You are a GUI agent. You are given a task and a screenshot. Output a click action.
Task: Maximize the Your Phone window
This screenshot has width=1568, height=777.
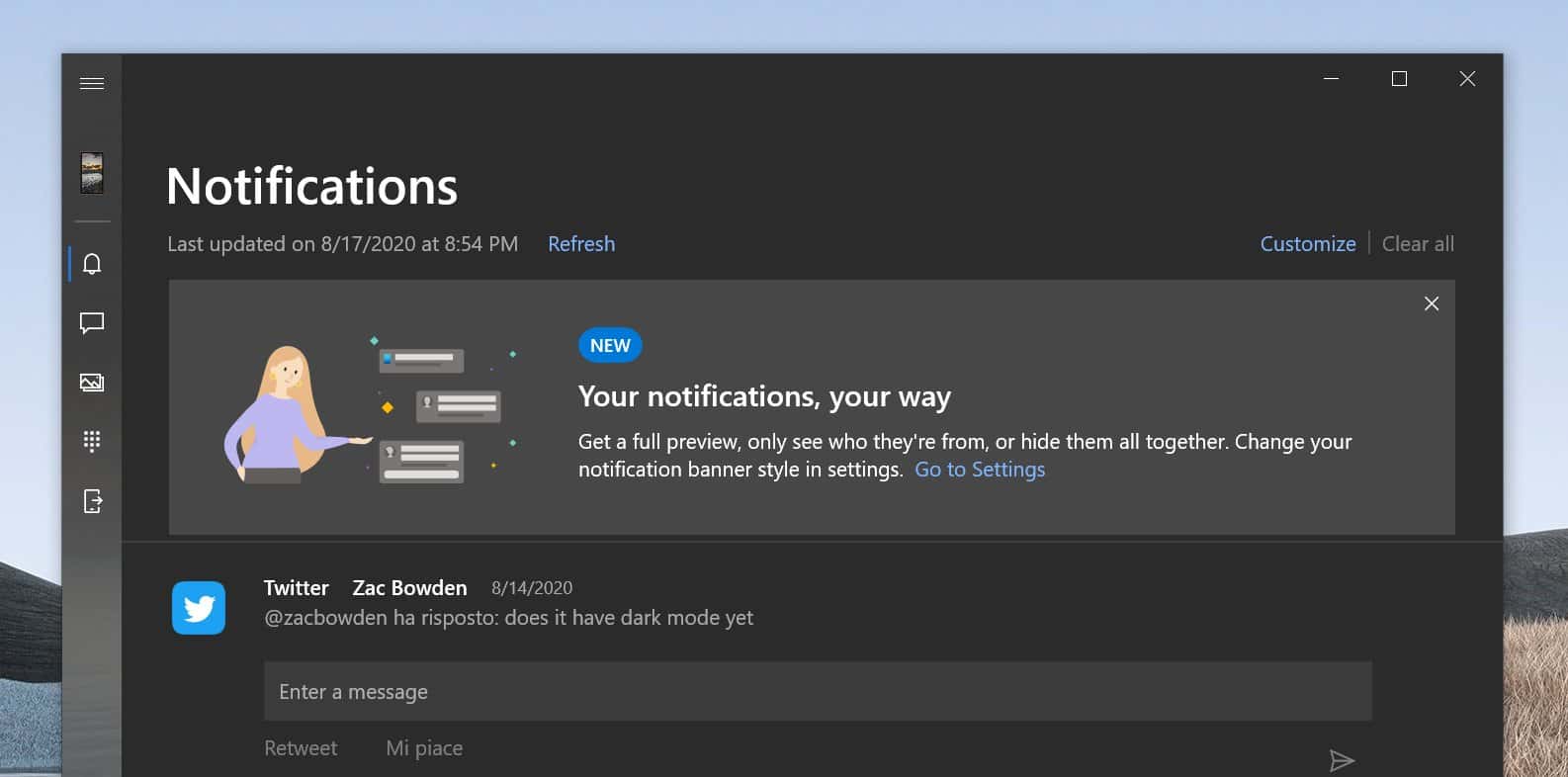pyautogui.click(x=1399, y=79)
